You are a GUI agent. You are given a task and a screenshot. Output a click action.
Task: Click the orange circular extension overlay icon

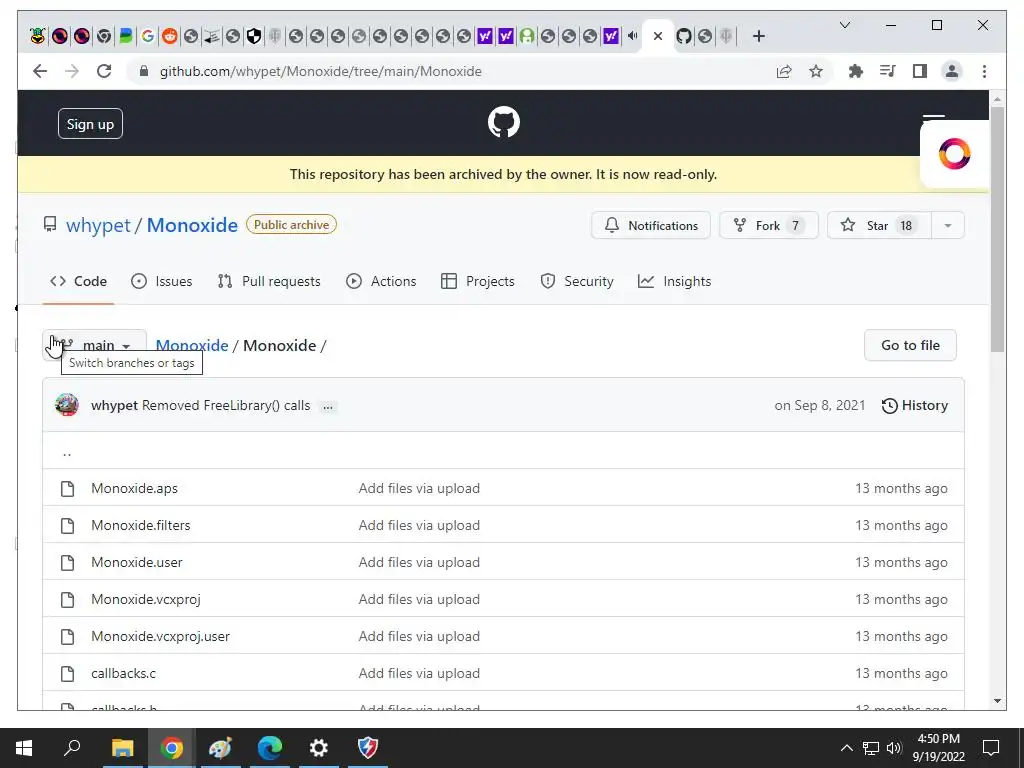tap(954, 154)
